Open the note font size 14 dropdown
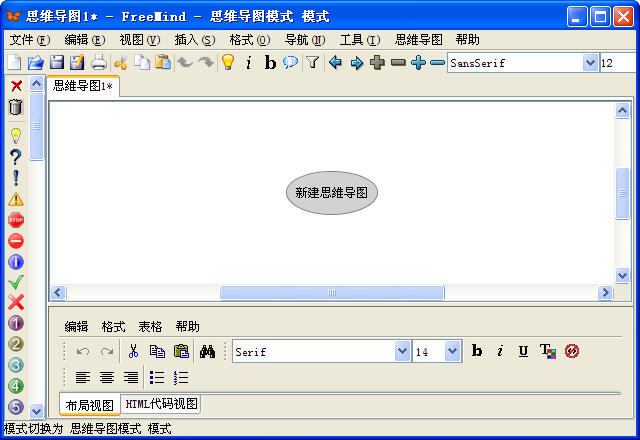Viewport: 640px width, 440px height. coord(452,351)
